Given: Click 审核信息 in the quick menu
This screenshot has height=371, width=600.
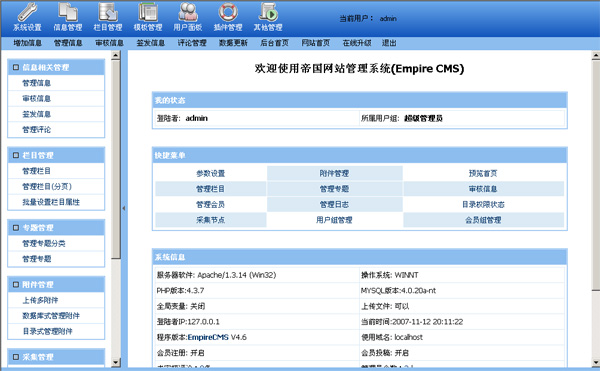Looking at the screenshot, I should (483, 189).
